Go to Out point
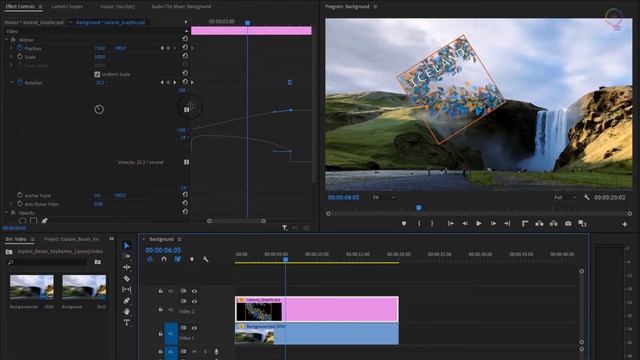Screen dimensions: 640x360 click(x=507, y=224)
